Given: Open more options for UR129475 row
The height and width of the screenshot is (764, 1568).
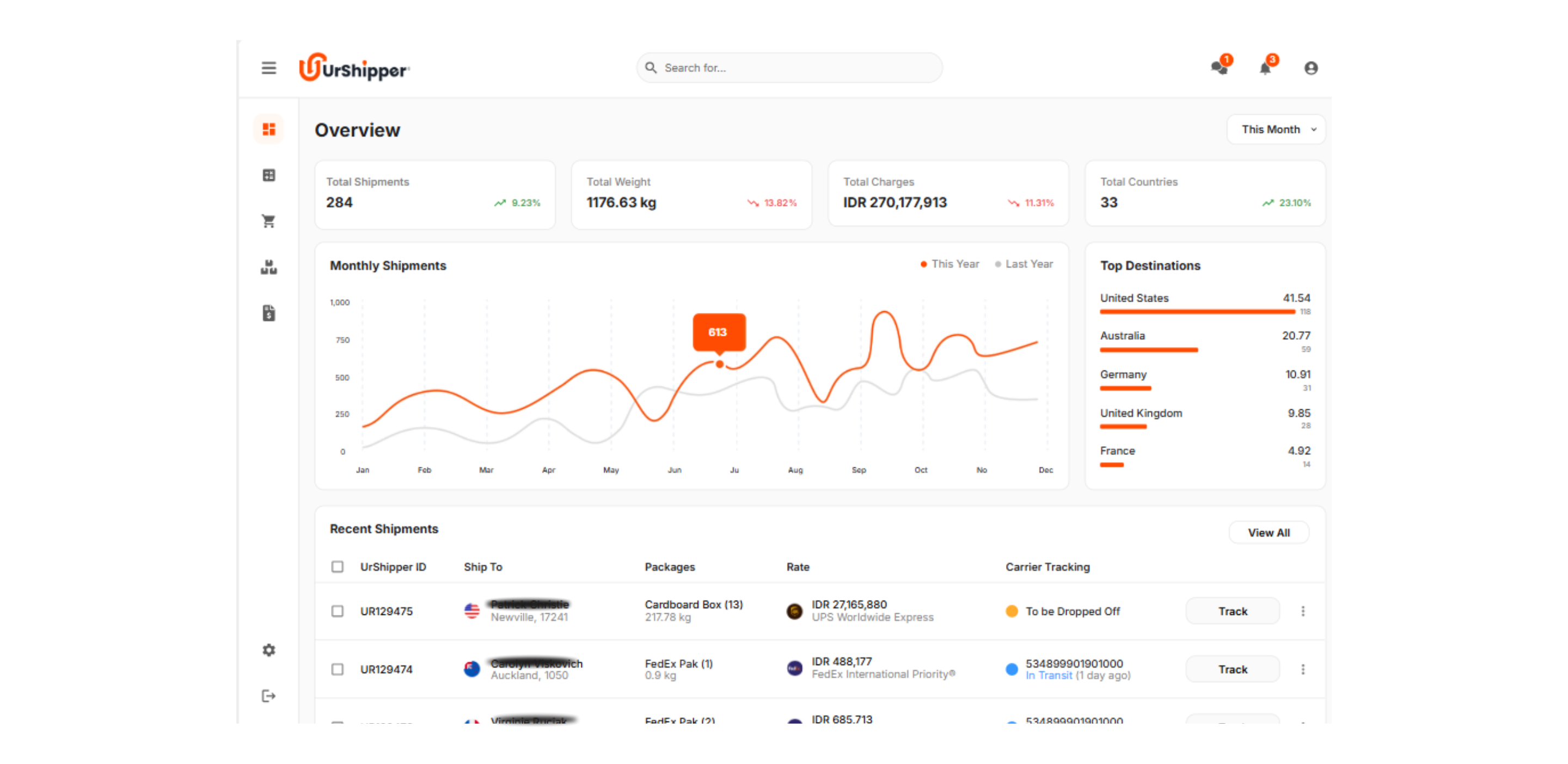Looking at the screenshot, I should point(1303,611).
